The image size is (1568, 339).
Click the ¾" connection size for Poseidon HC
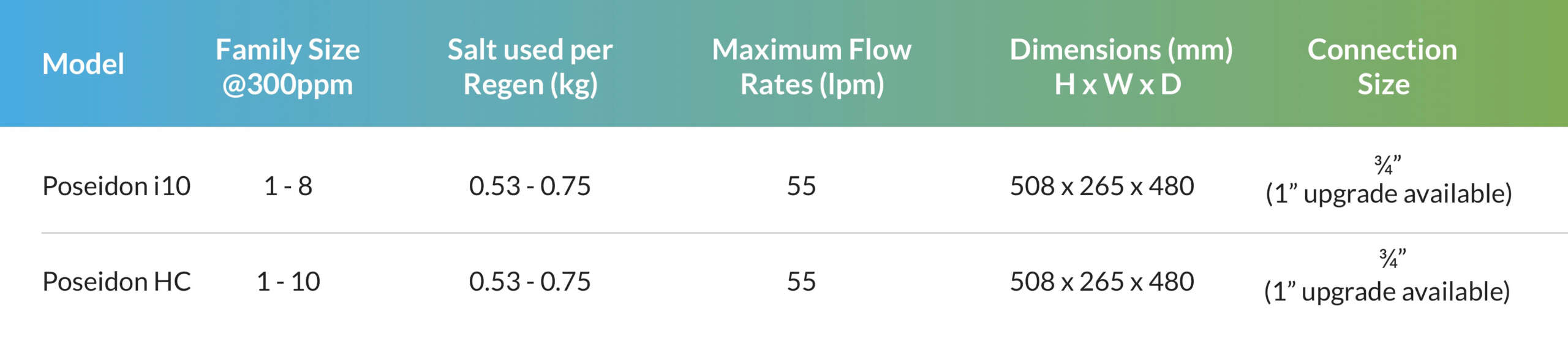point(1392,259)
